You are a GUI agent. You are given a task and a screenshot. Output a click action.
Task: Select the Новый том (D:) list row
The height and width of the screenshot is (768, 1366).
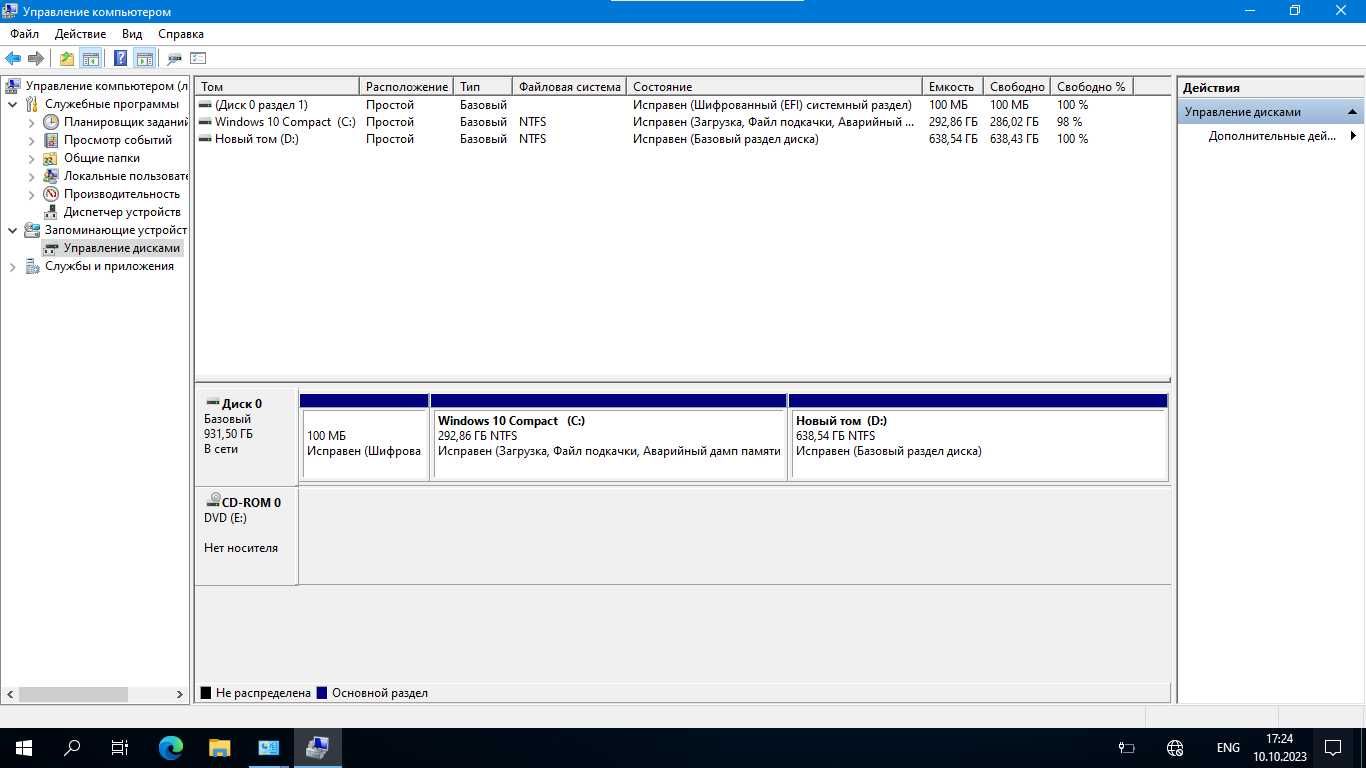click(x=682, y=139)
